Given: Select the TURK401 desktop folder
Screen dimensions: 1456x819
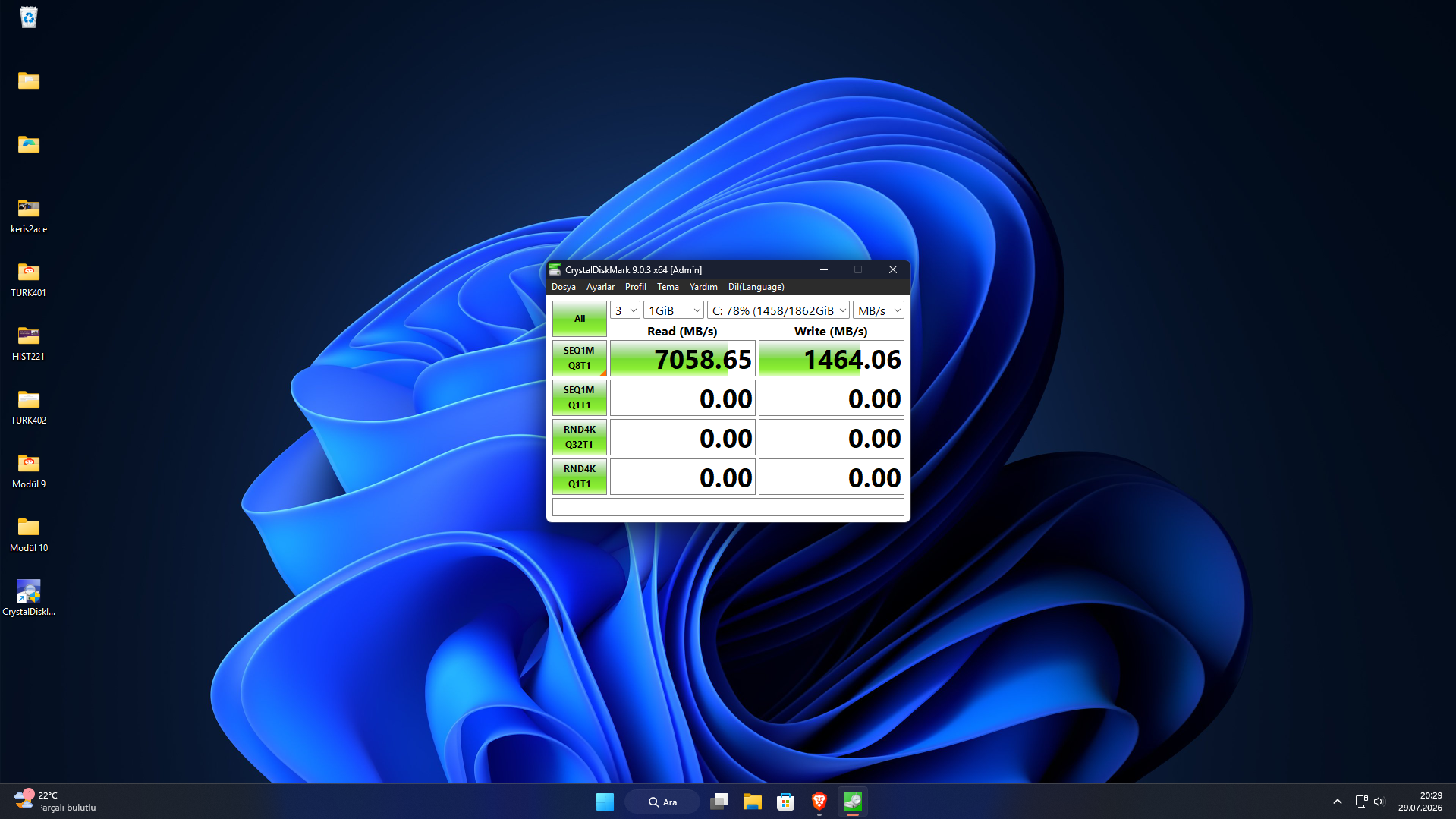Looking at the screenshot, I should 29,279.
